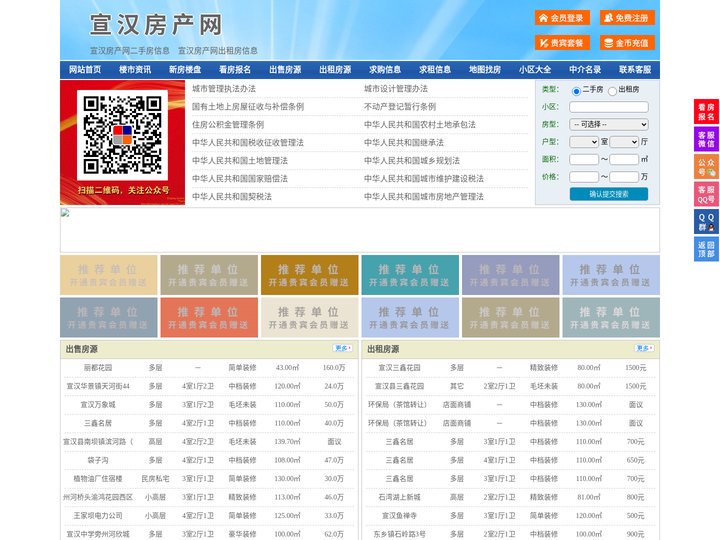Open the 公众号 side widget
720x540 pixels.
pos(706,167)
